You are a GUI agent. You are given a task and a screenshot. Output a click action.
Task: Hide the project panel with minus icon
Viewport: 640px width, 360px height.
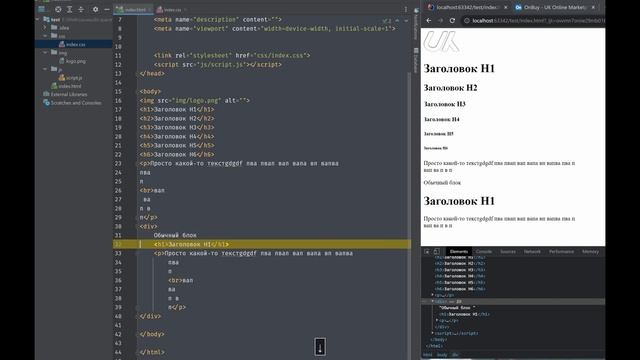107,9
